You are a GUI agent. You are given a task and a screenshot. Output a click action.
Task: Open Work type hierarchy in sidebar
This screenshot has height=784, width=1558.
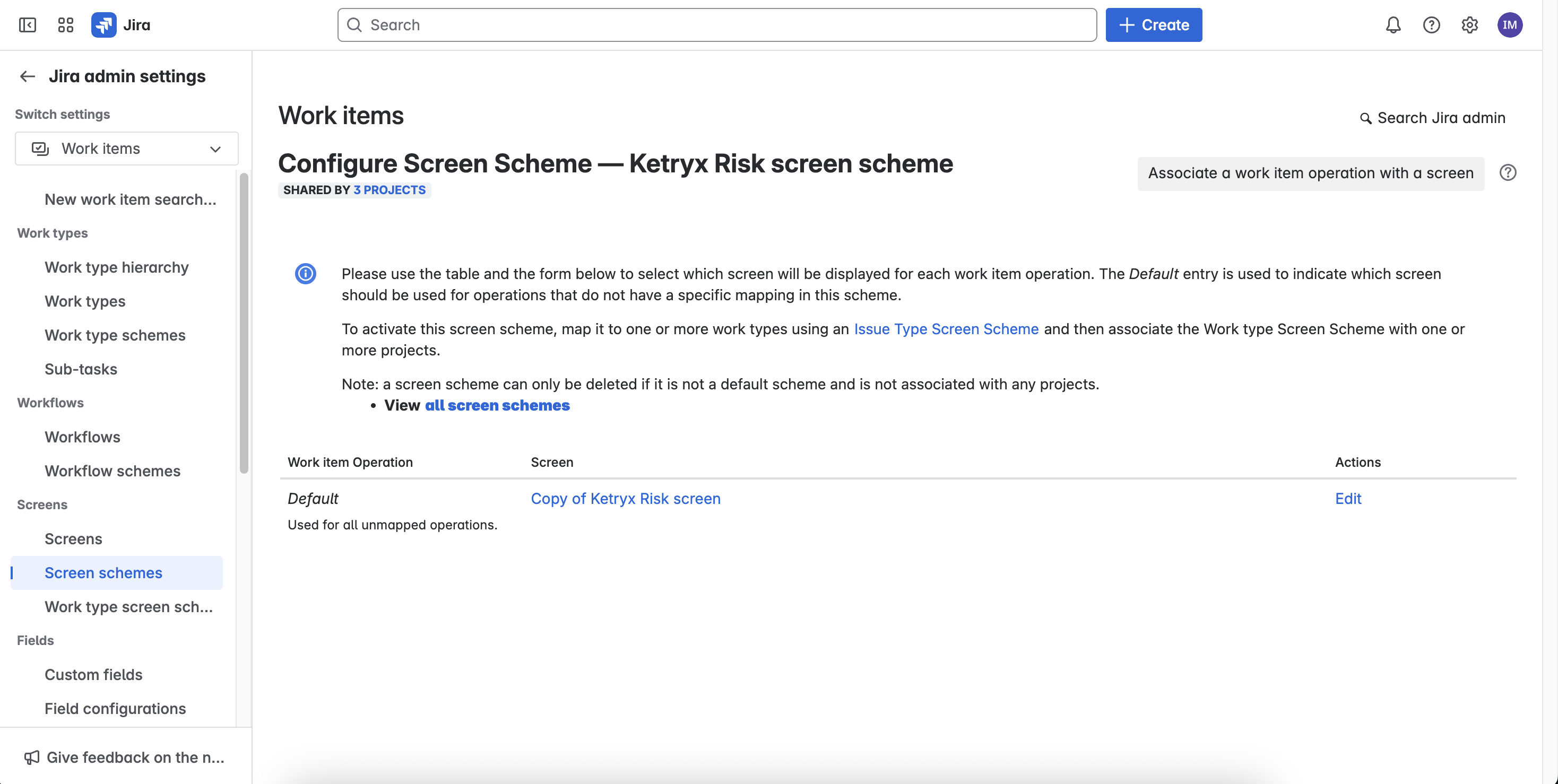point(117,267)
